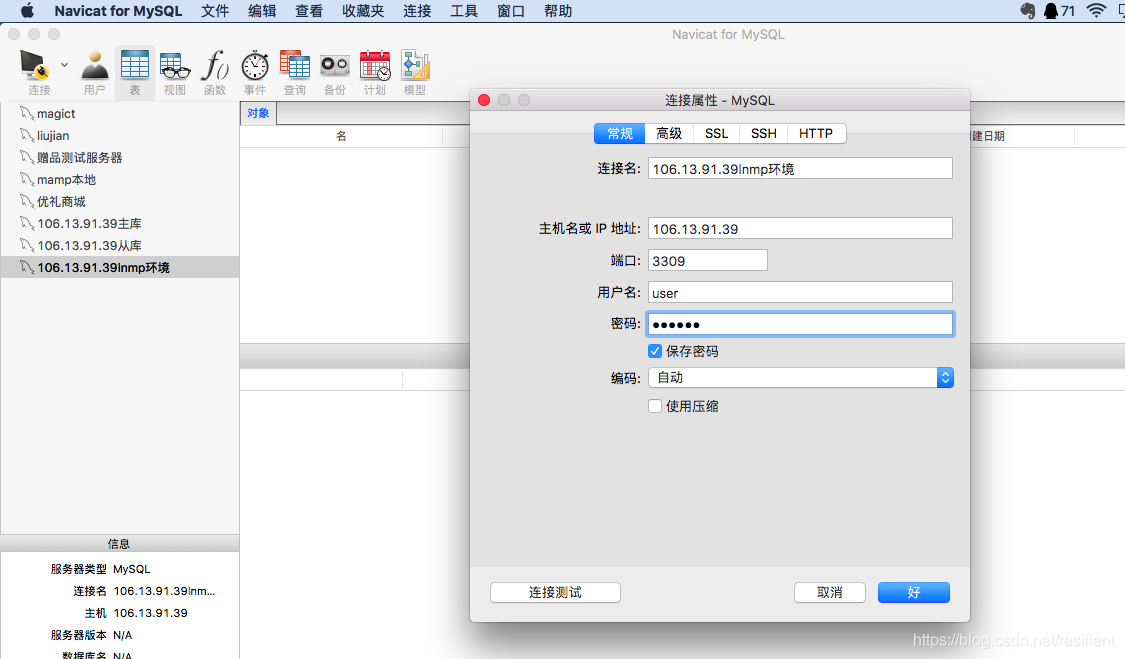Click the notification bell icon showing 71
Image resolution: width=1125 pixels, height=659 pixels.
(1059, 11)
